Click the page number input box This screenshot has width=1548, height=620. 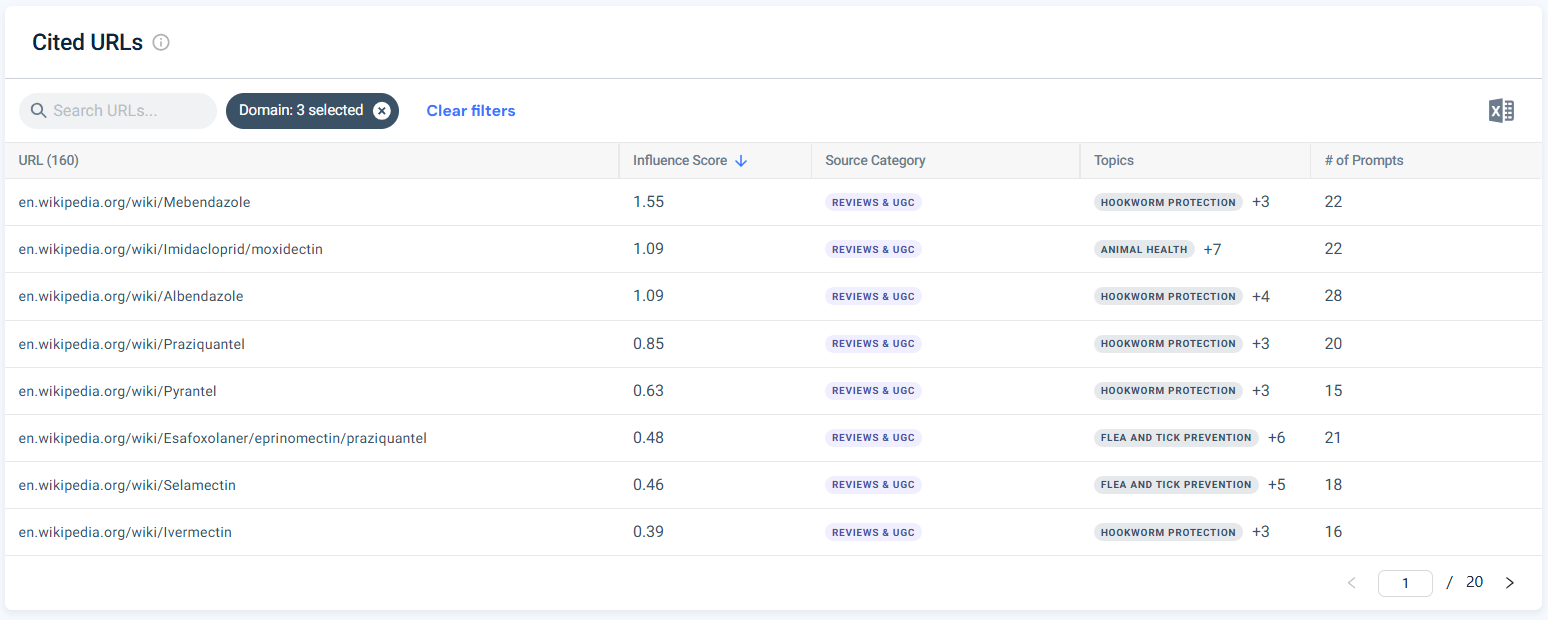(1405, 583)
